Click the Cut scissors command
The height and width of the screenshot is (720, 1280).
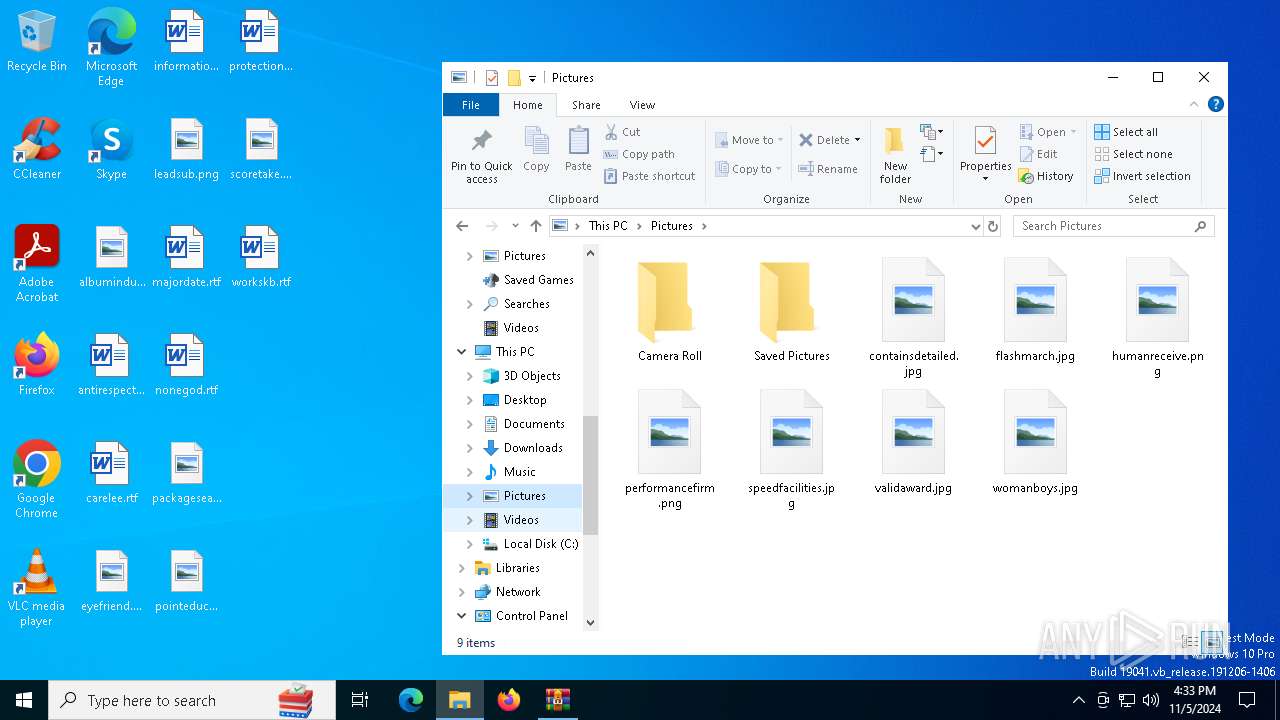click(x=622, y=132)
